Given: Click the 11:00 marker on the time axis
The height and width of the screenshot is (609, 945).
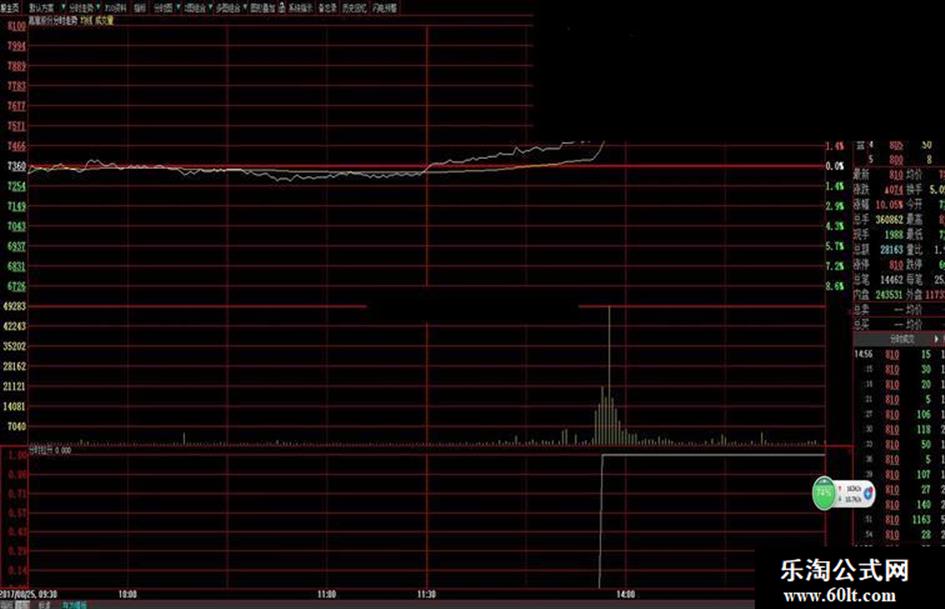Looking at the screenshot, I should pyautogui.click(x=327, y=594).
